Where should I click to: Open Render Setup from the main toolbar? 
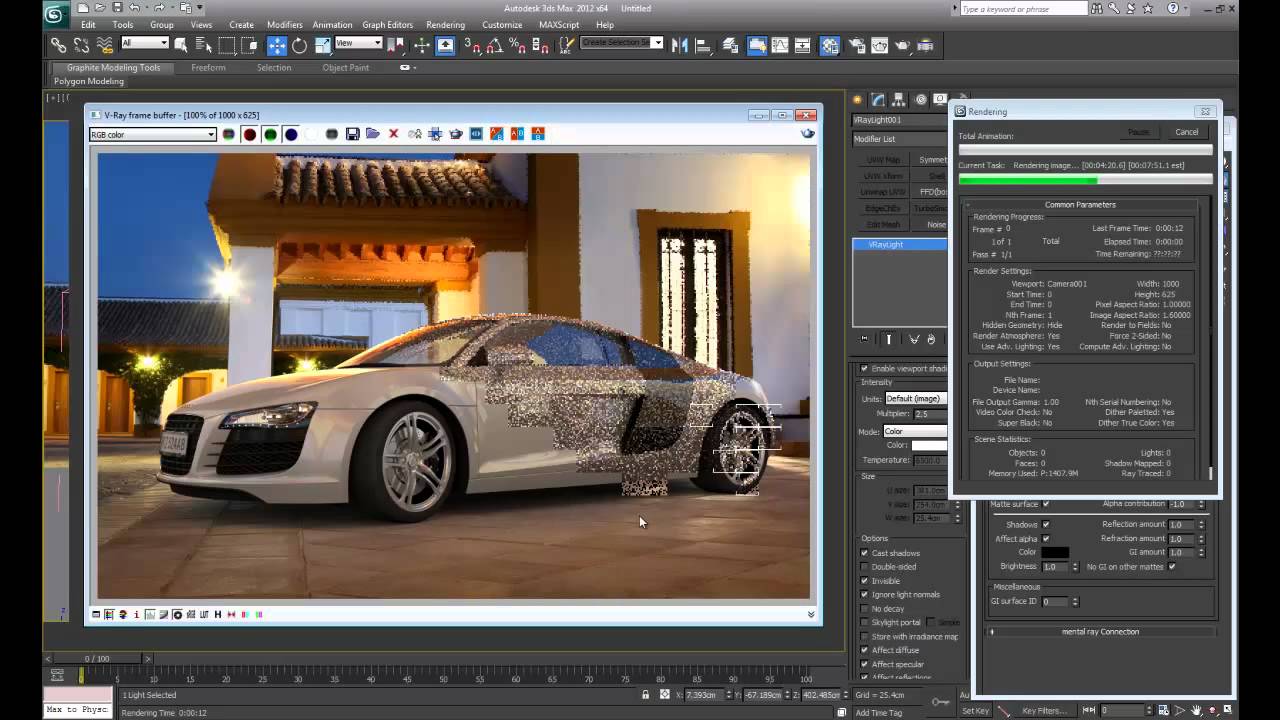click(x=857, y=45)
